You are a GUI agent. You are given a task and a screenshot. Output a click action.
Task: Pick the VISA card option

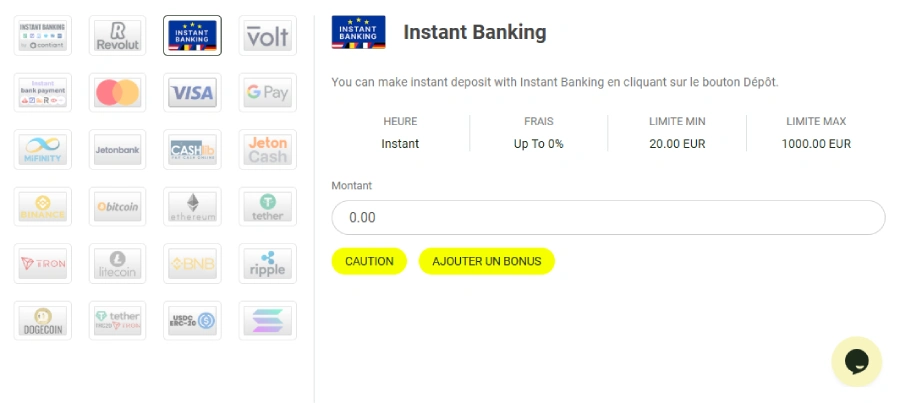192,93
